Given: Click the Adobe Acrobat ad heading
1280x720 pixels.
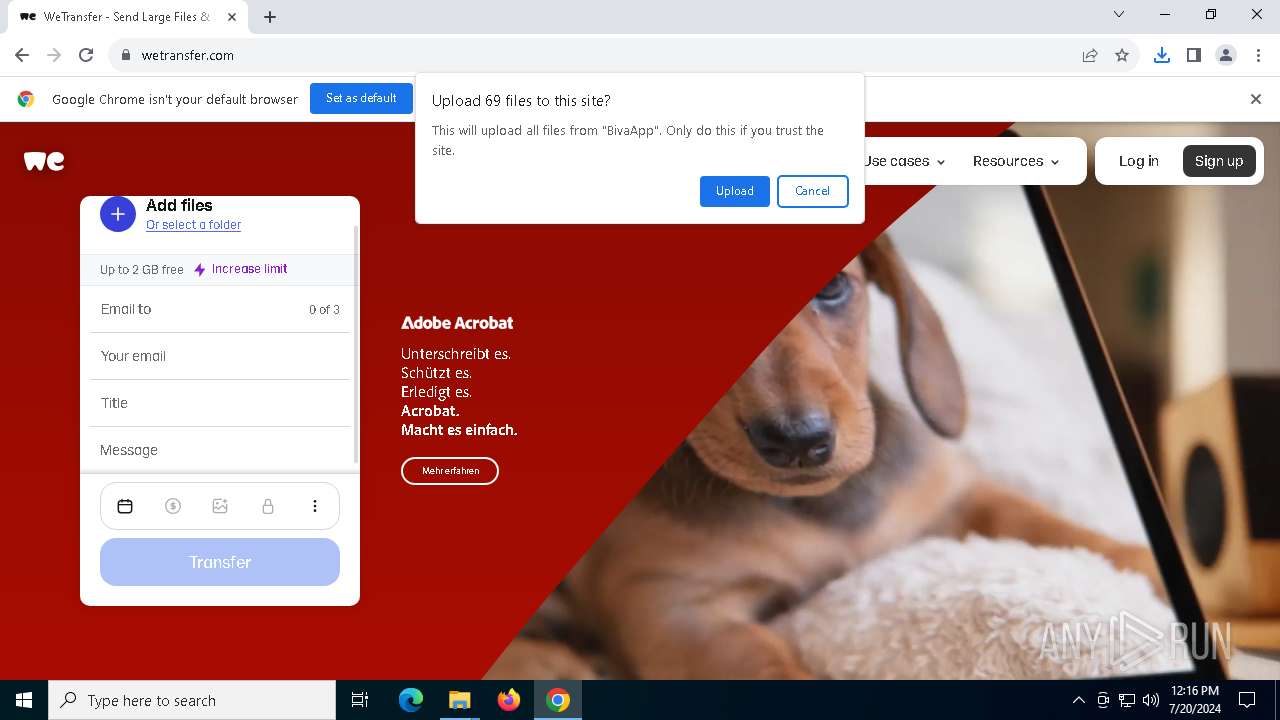Looking at the screenshot, I should [x=457, y=323].
